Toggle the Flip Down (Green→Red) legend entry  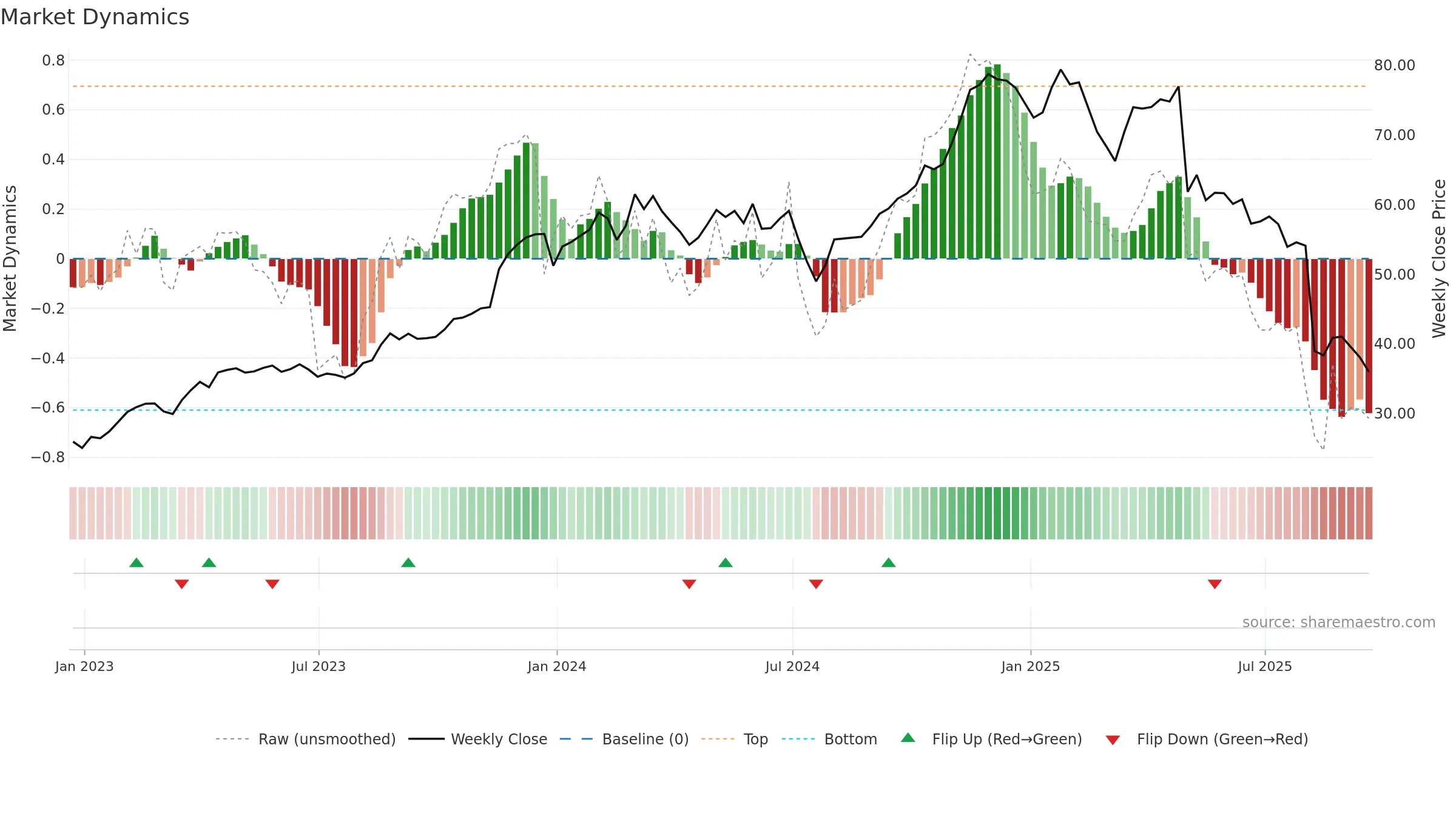[x=1207, y=739]
